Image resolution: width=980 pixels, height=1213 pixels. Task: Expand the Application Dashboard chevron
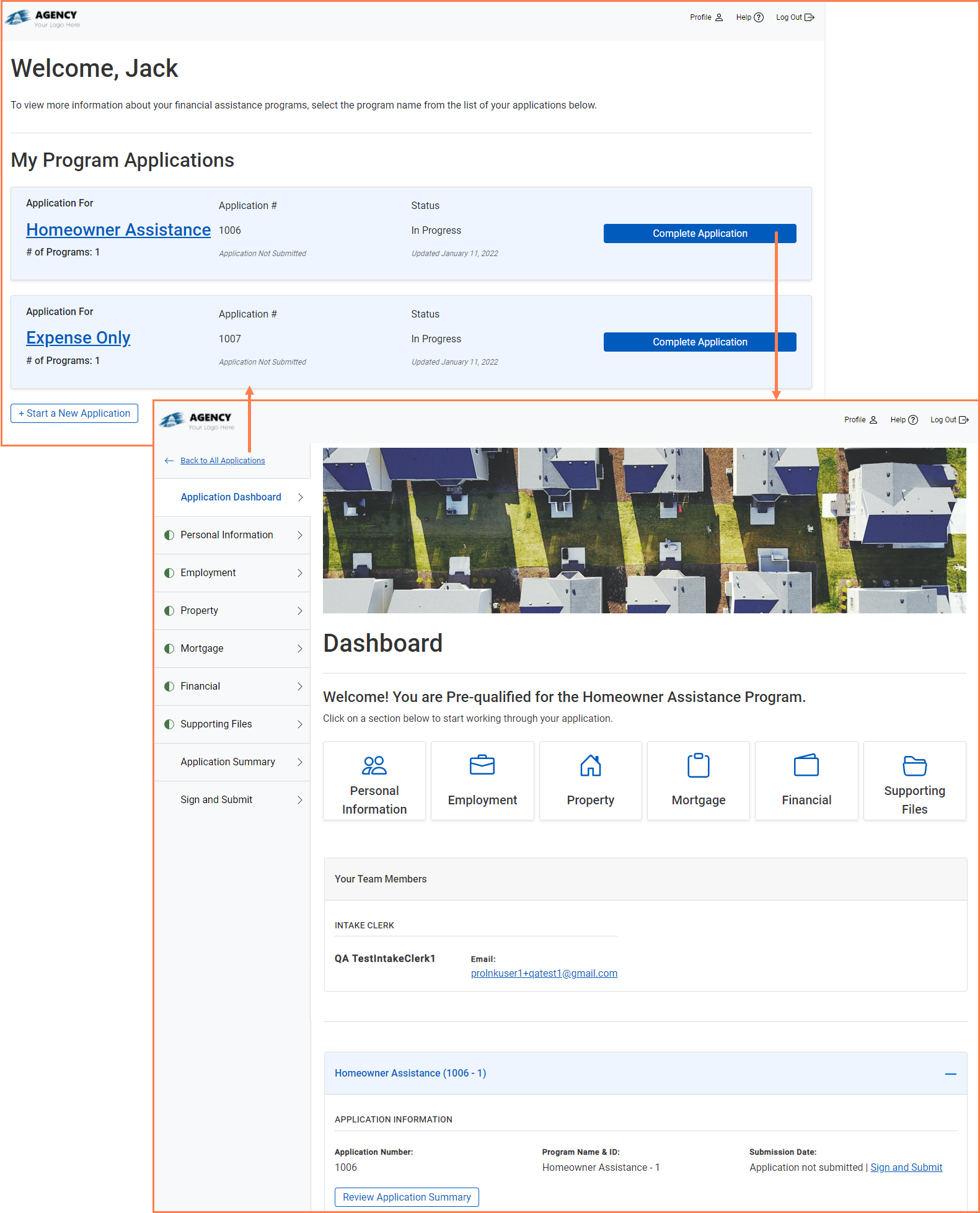[300, 497]
